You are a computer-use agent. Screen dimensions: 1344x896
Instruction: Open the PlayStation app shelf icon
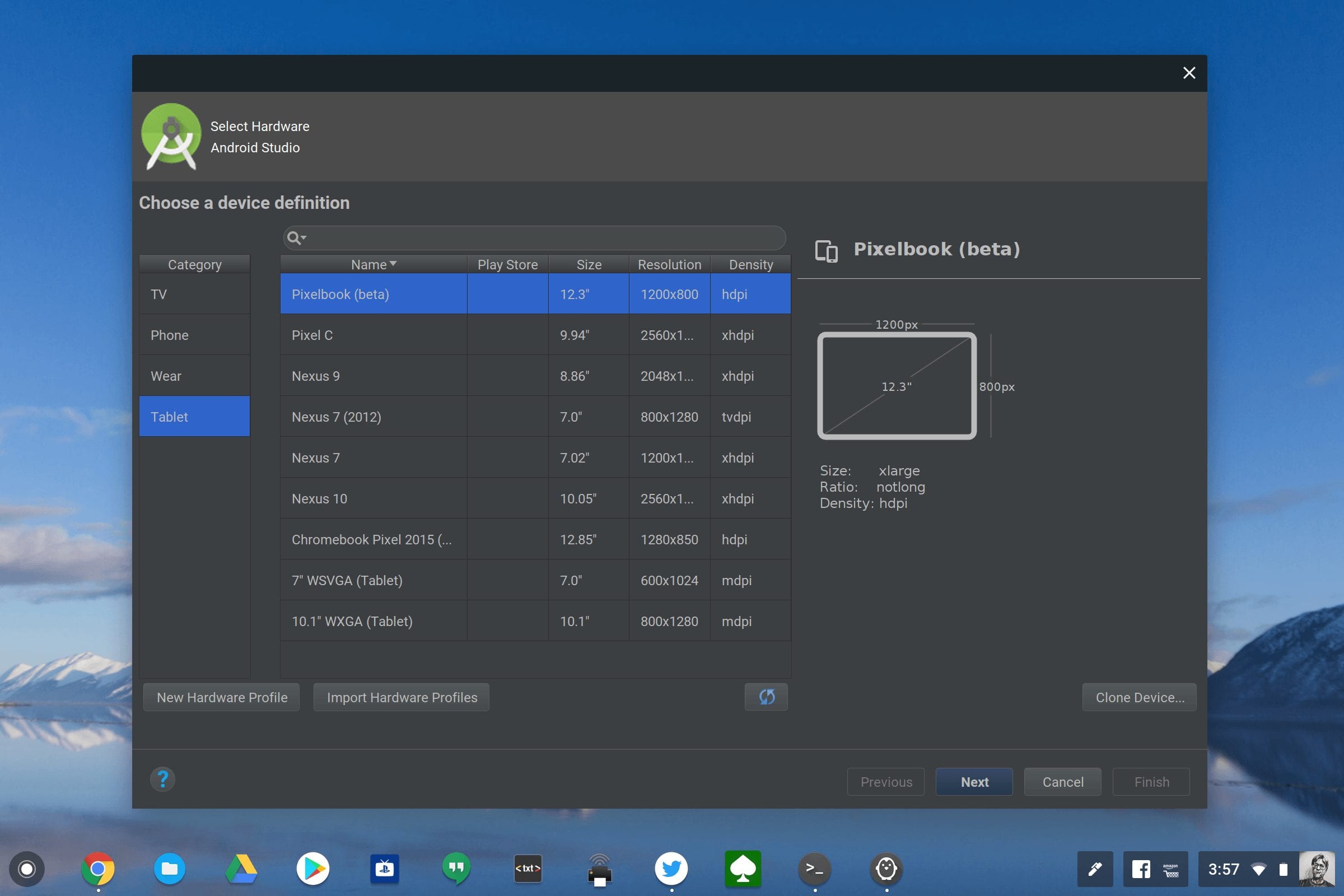[385, 869]
